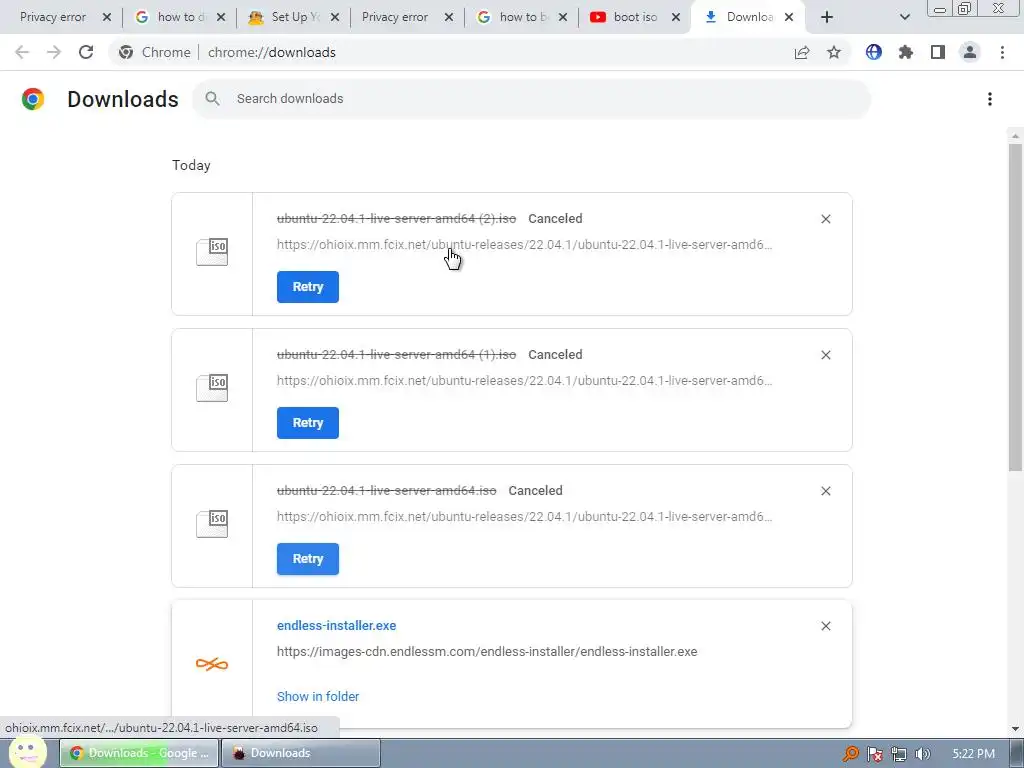The image size is (1024, 768).
Task: Open the user profile avatar
Action: (x=970, y=52)
